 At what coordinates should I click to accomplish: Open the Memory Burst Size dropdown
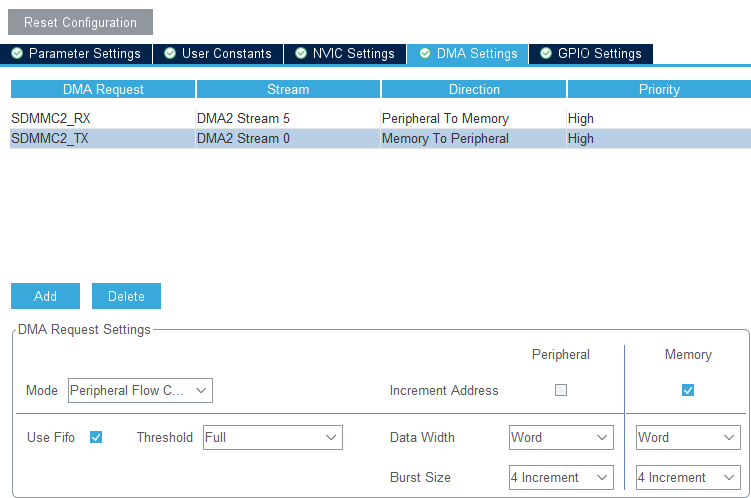688,477
